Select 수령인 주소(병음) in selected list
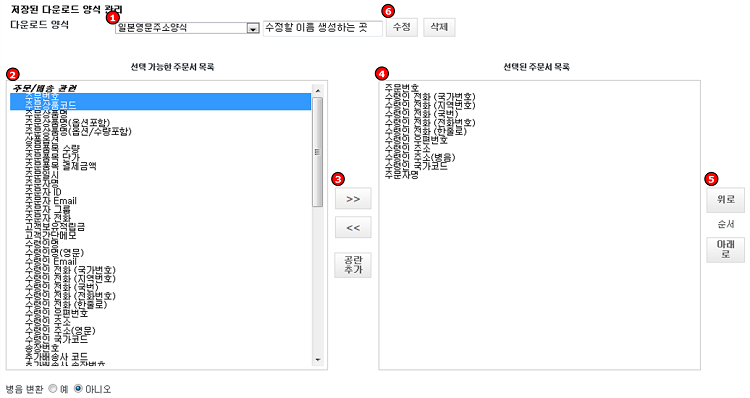The width and height of the screenshot is (750, 398). [420, 157]
